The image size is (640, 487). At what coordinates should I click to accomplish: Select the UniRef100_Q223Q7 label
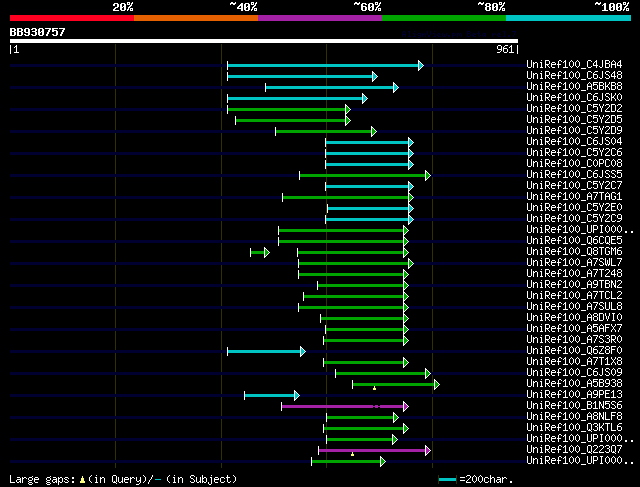point(574,450)
